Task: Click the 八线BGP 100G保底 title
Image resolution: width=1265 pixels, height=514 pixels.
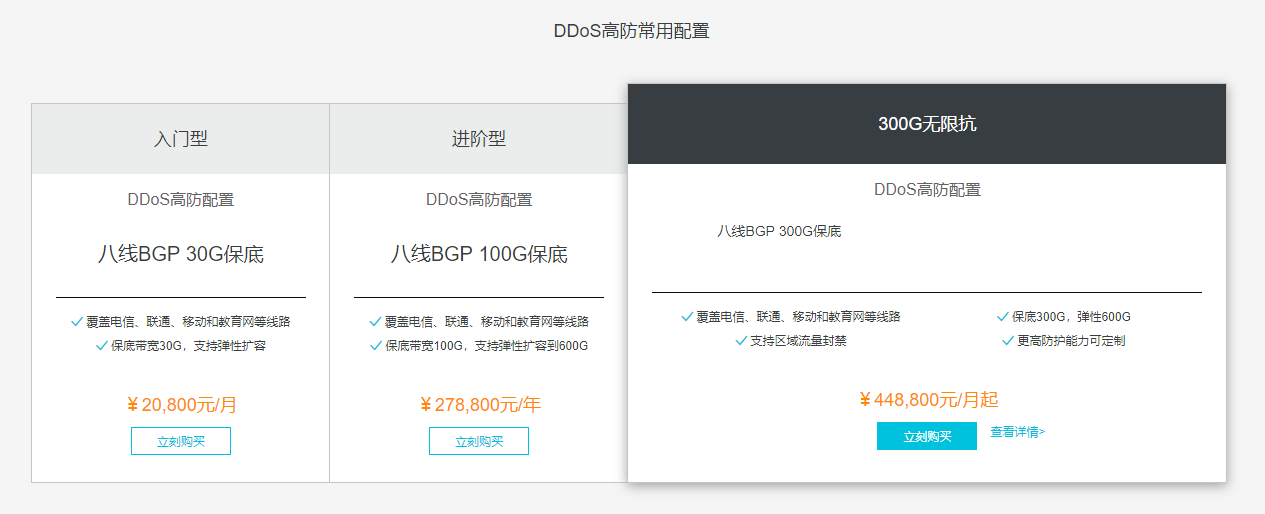Action: (479, 254)
